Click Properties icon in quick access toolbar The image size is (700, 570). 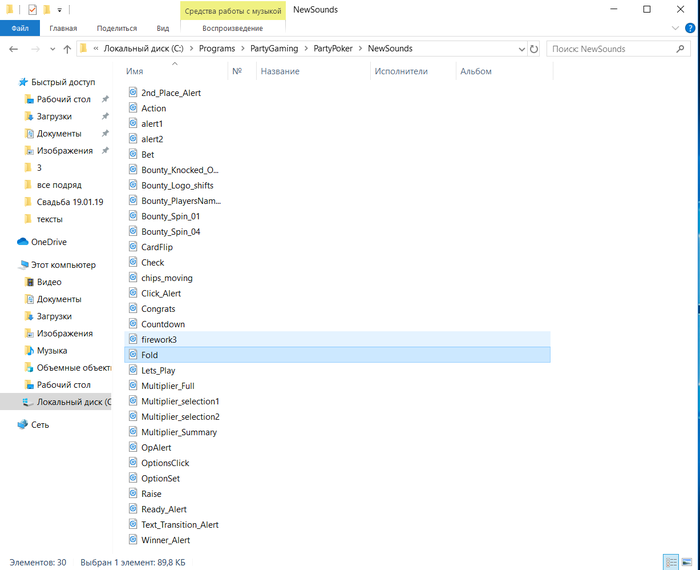pos(32,9)
